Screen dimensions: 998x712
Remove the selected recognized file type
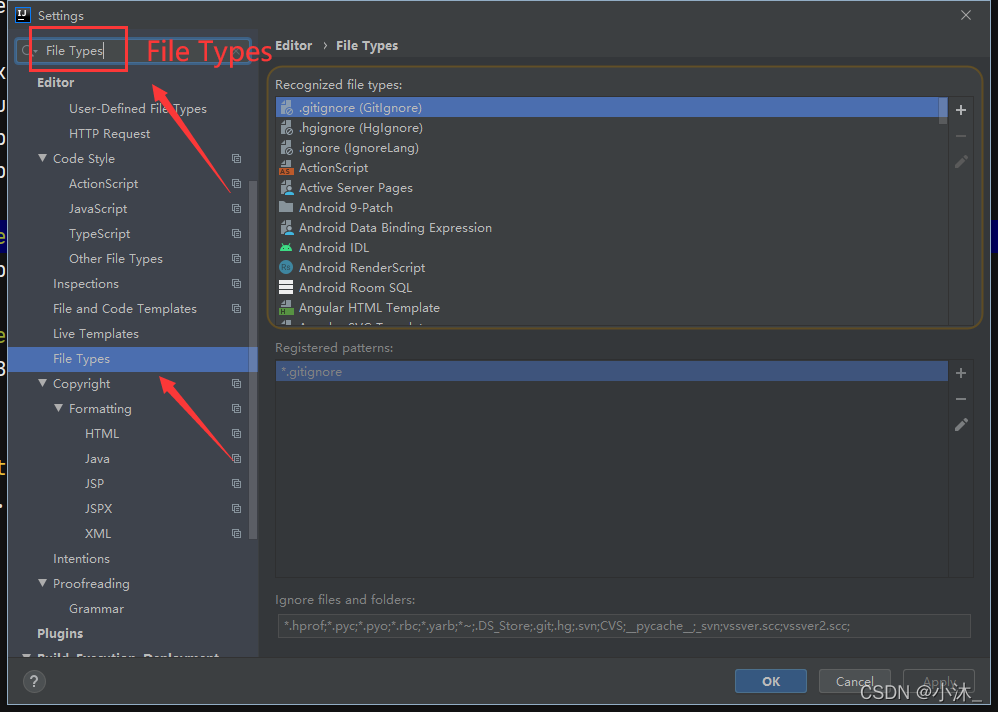961,136
